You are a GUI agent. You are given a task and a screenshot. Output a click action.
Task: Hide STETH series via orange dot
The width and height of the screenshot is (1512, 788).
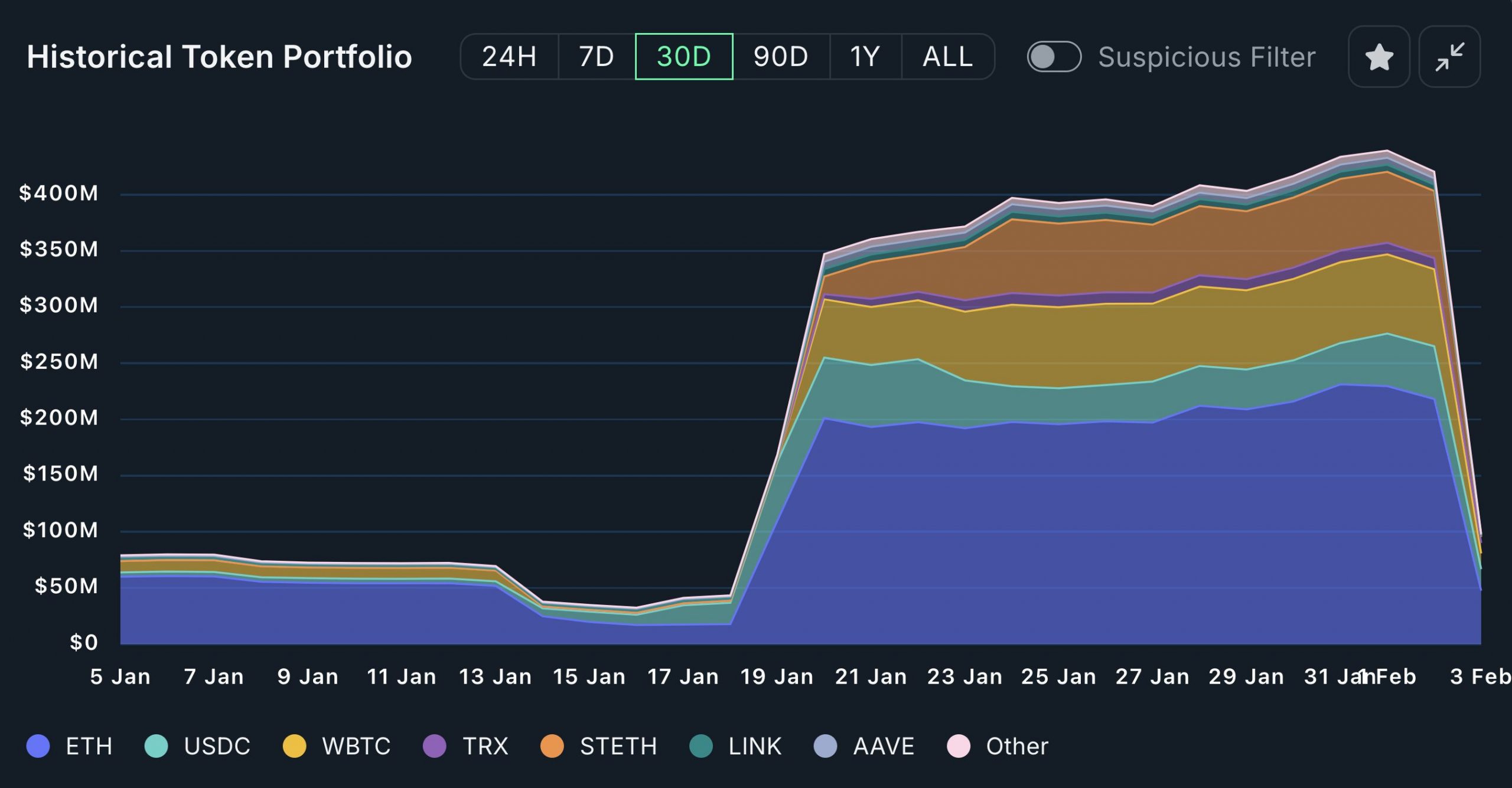click(x=552, y=746)
